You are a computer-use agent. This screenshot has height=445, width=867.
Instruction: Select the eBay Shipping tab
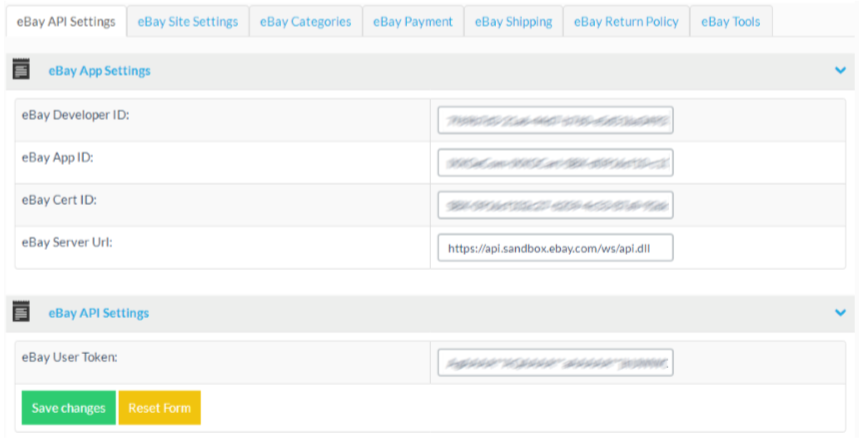click(513, 21)
